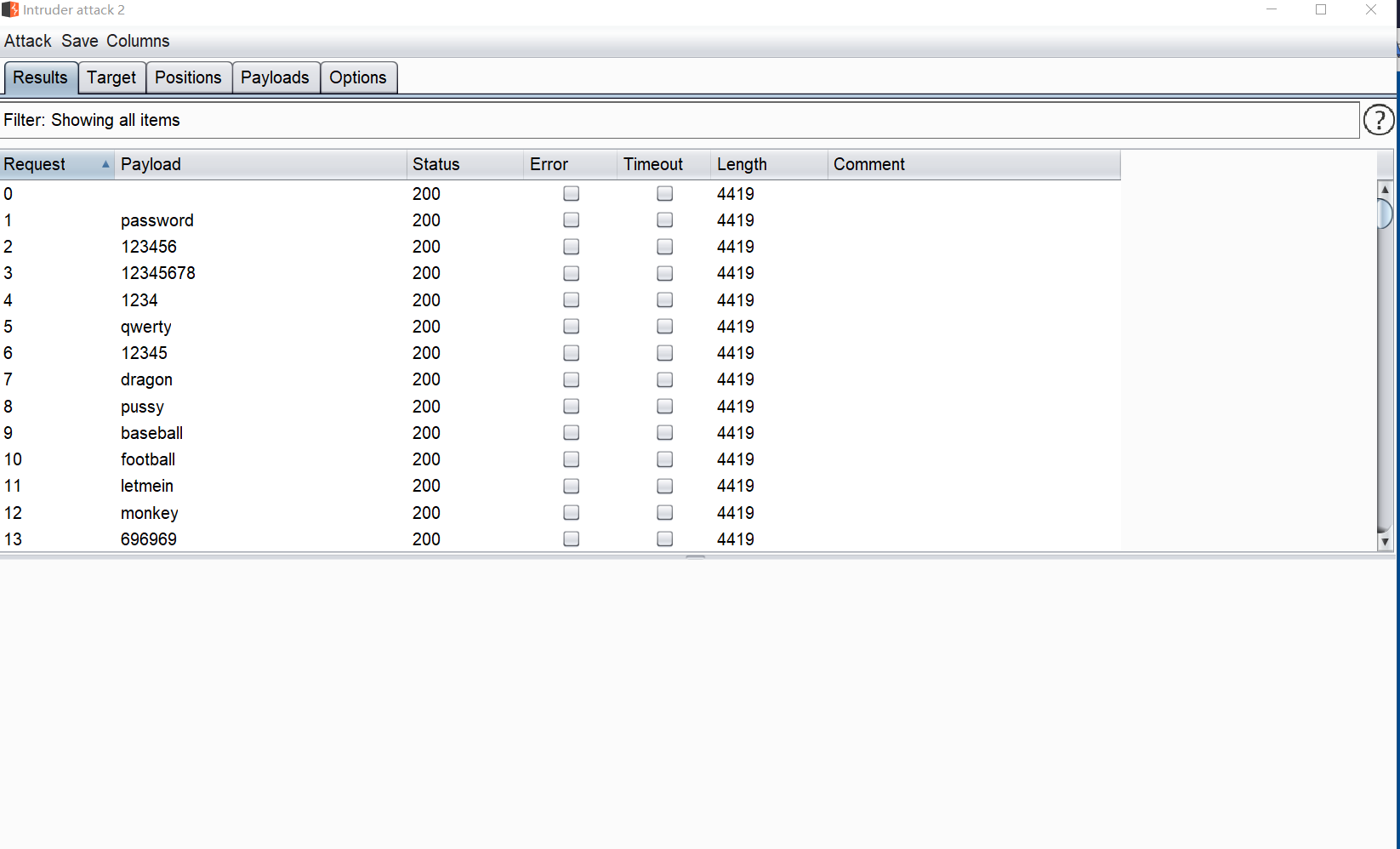1400x849 pixels.
Task: Switch to the Results tab
Action: [41, 77]
